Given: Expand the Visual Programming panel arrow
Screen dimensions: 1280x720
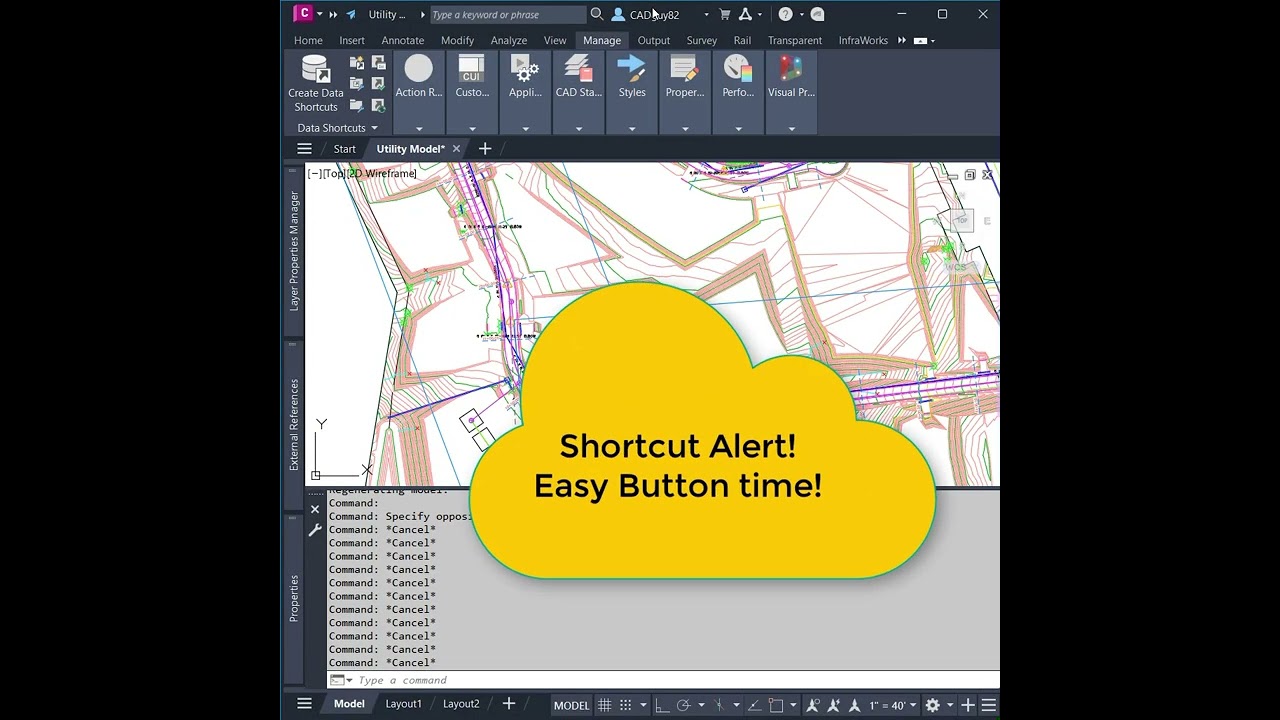Looking at the screenshot, I should coord(791,128).
